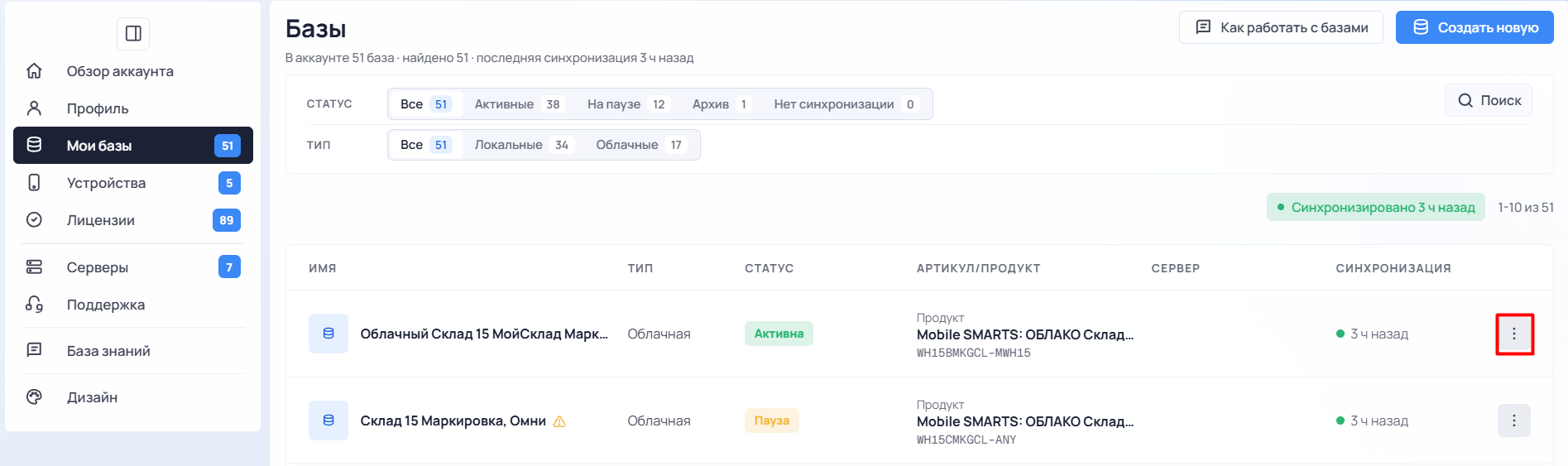Open База знаний in the sidebar
The image size is (1568, 466).
tap(133, 350)
